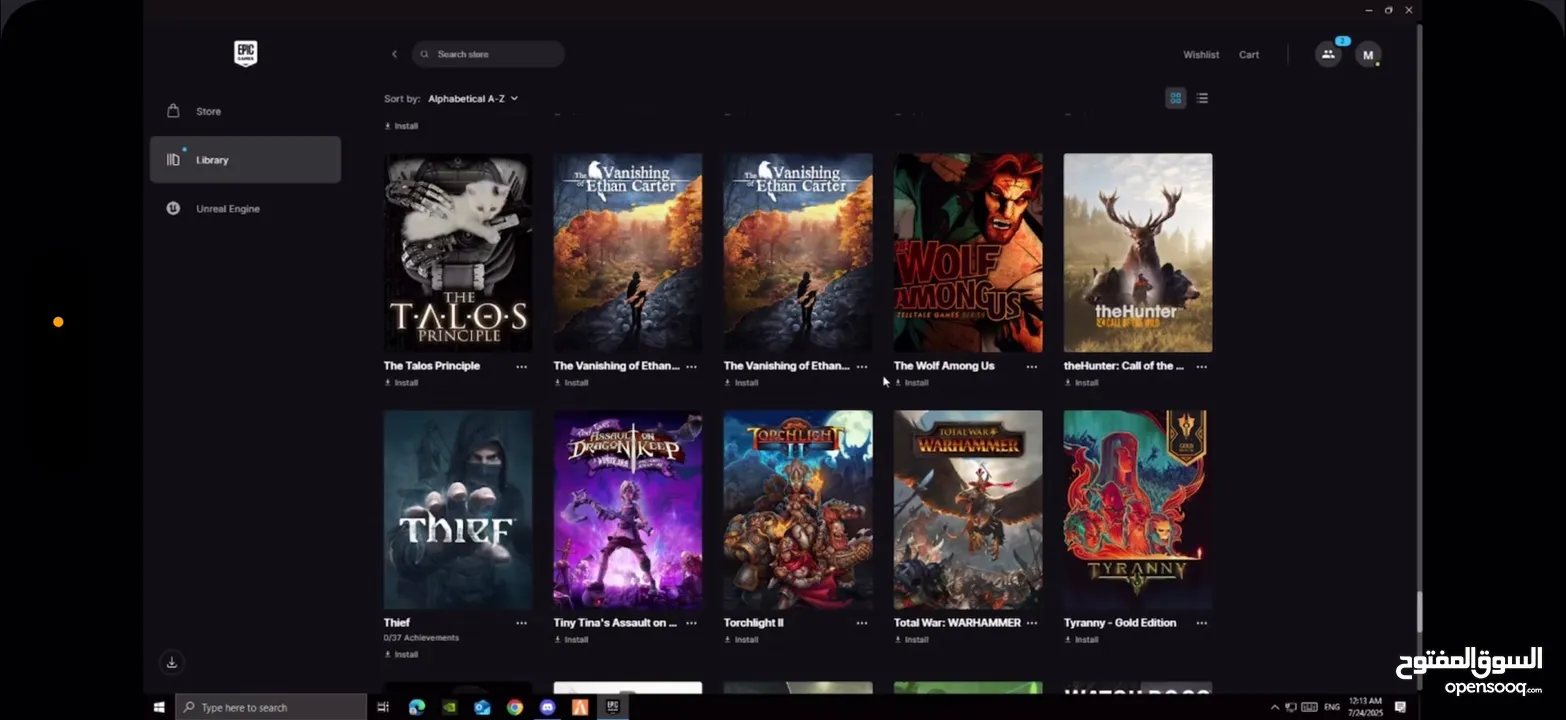The height and width of the screenshot is (720, 1566).
Task: Click the Thief 0/37 Achievements text
Action: point(421,638)
